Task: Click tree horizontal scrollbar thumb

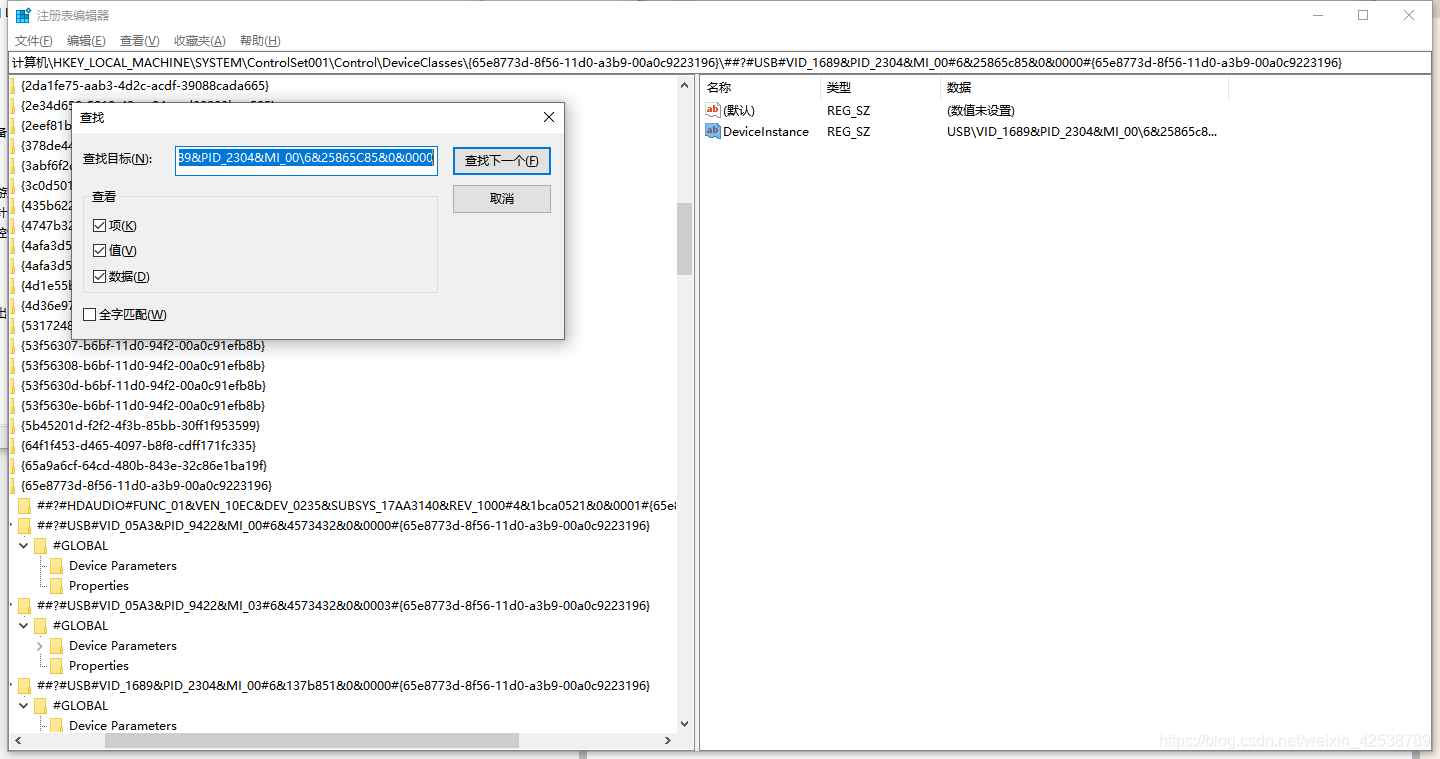Action: pos(312,741)
